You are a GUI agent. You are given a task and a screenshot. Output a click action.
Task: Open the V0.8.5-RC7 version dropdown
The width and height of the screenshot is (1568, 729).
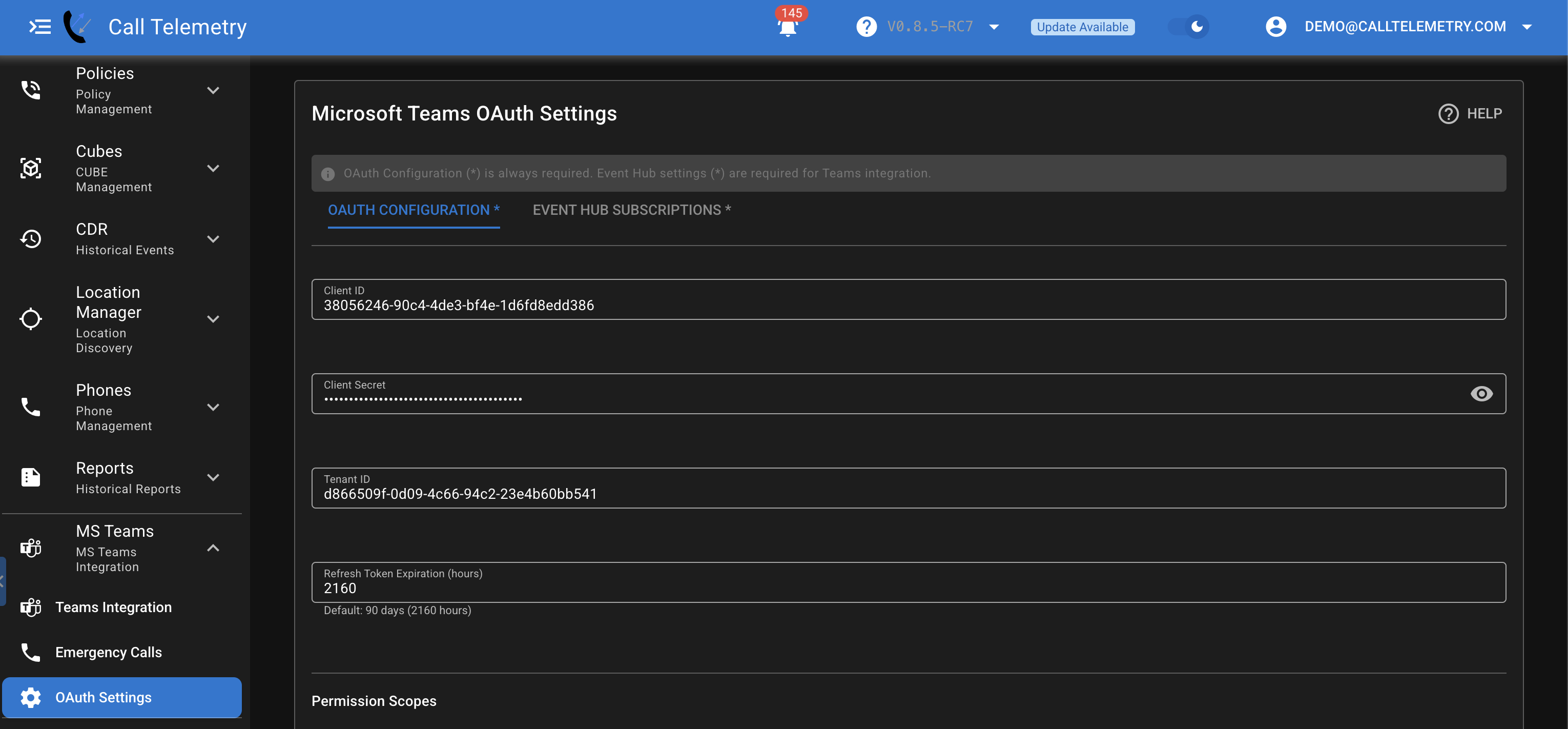pos(994,27)
